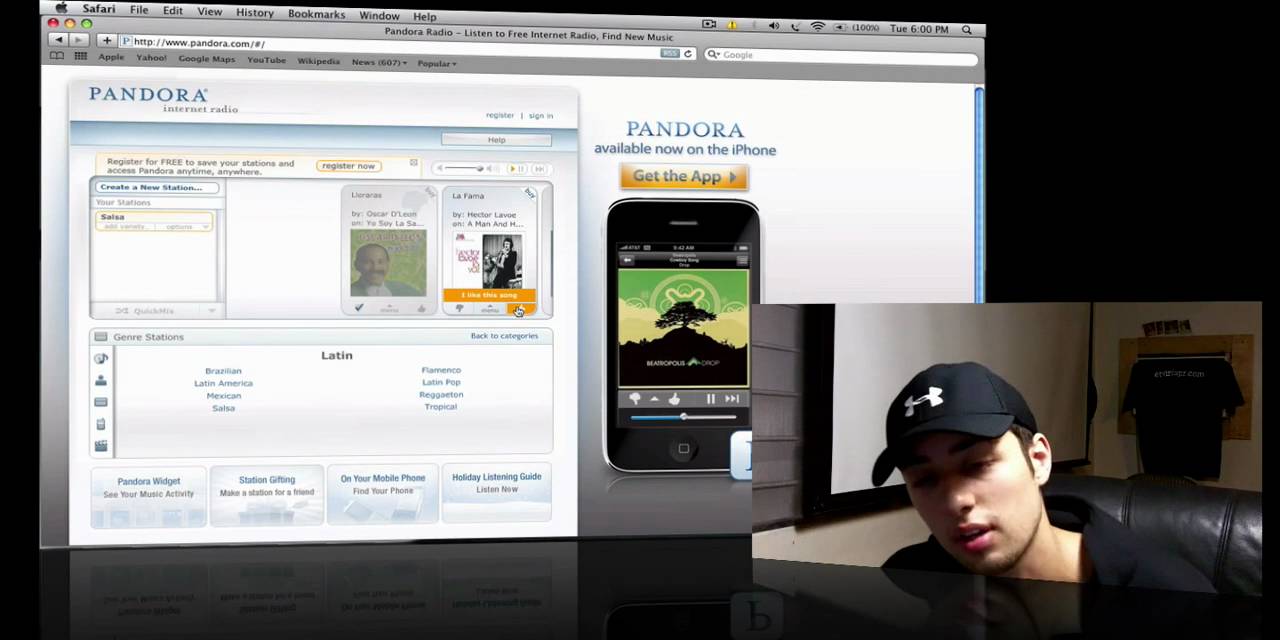Open the Safari menu
The height and width of the screenshot is (640, 1280).
(x=98, y=10)
